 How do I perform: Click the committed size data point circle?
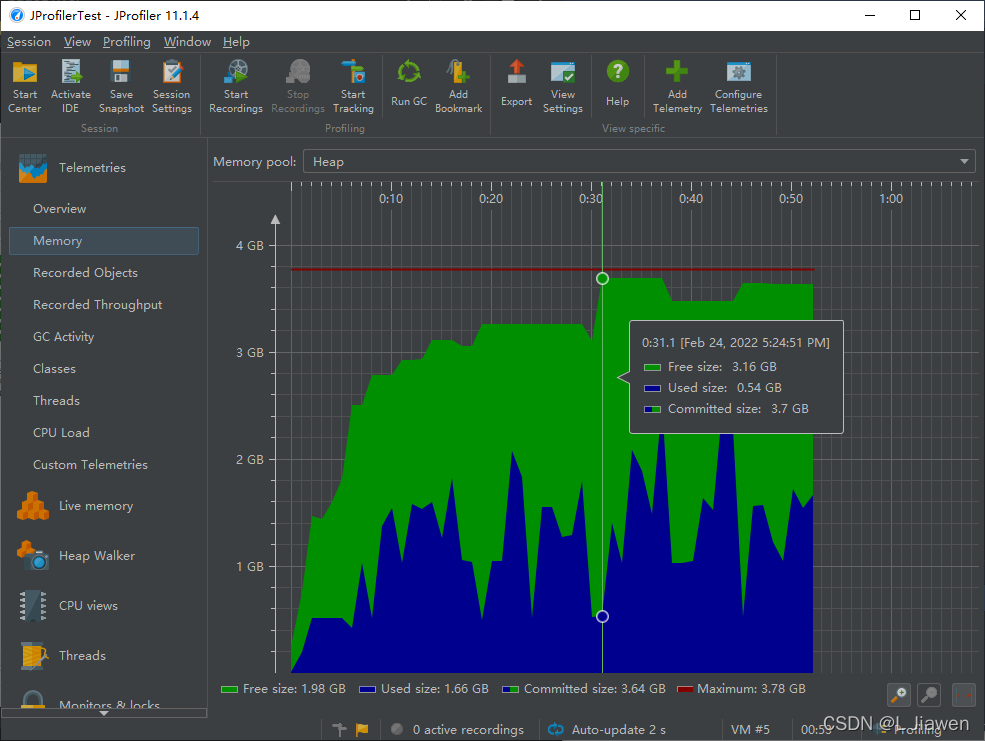click(602, 278)
